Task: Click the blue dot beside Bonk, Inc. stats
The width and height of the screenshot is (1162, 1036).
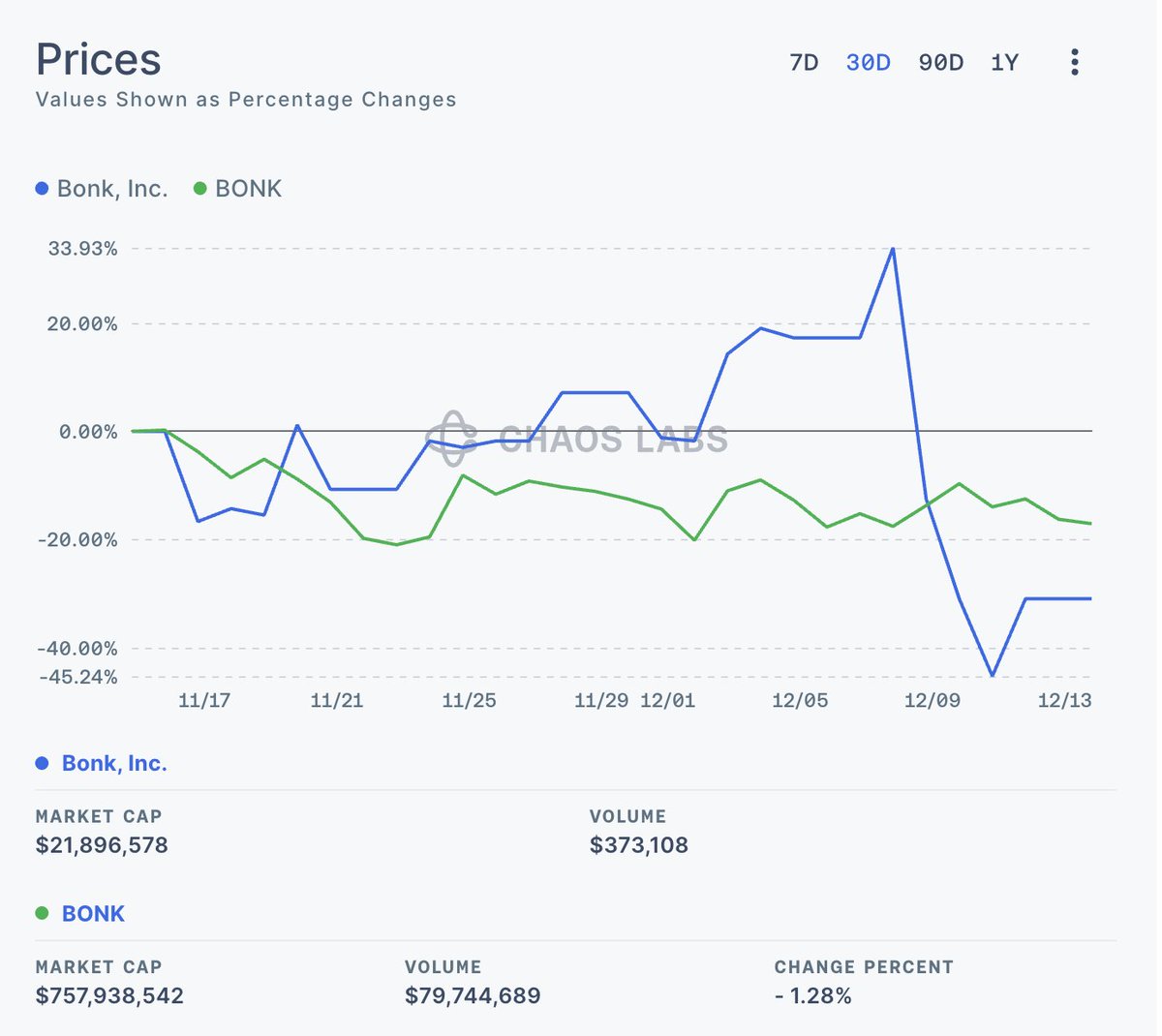Action: (42, 763)
